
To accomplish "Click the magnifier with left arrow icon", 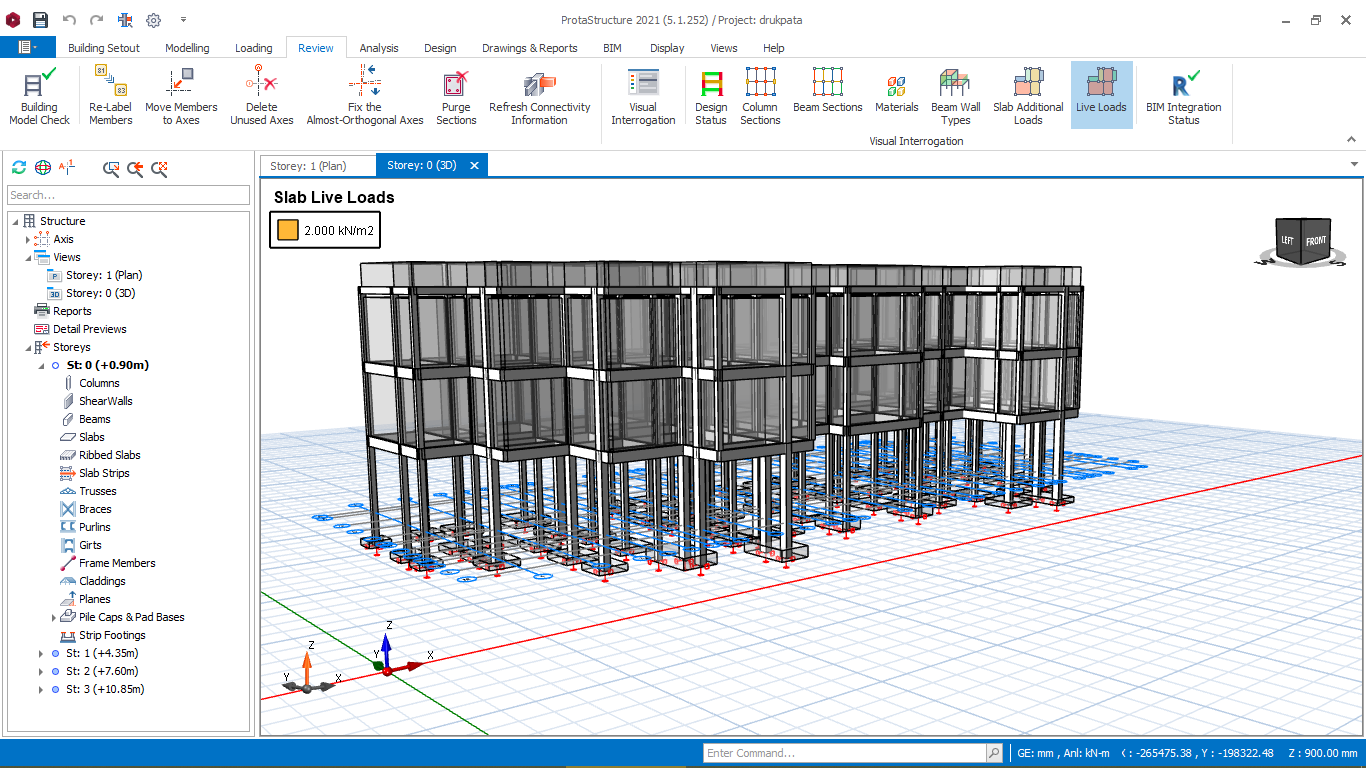I will [x=135, y=168].
